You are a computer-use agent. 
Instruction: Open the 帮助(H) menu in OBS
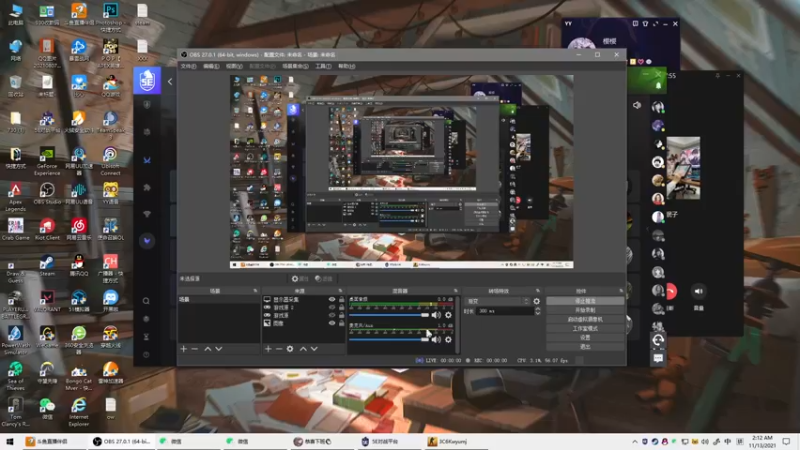pos(346,66)
